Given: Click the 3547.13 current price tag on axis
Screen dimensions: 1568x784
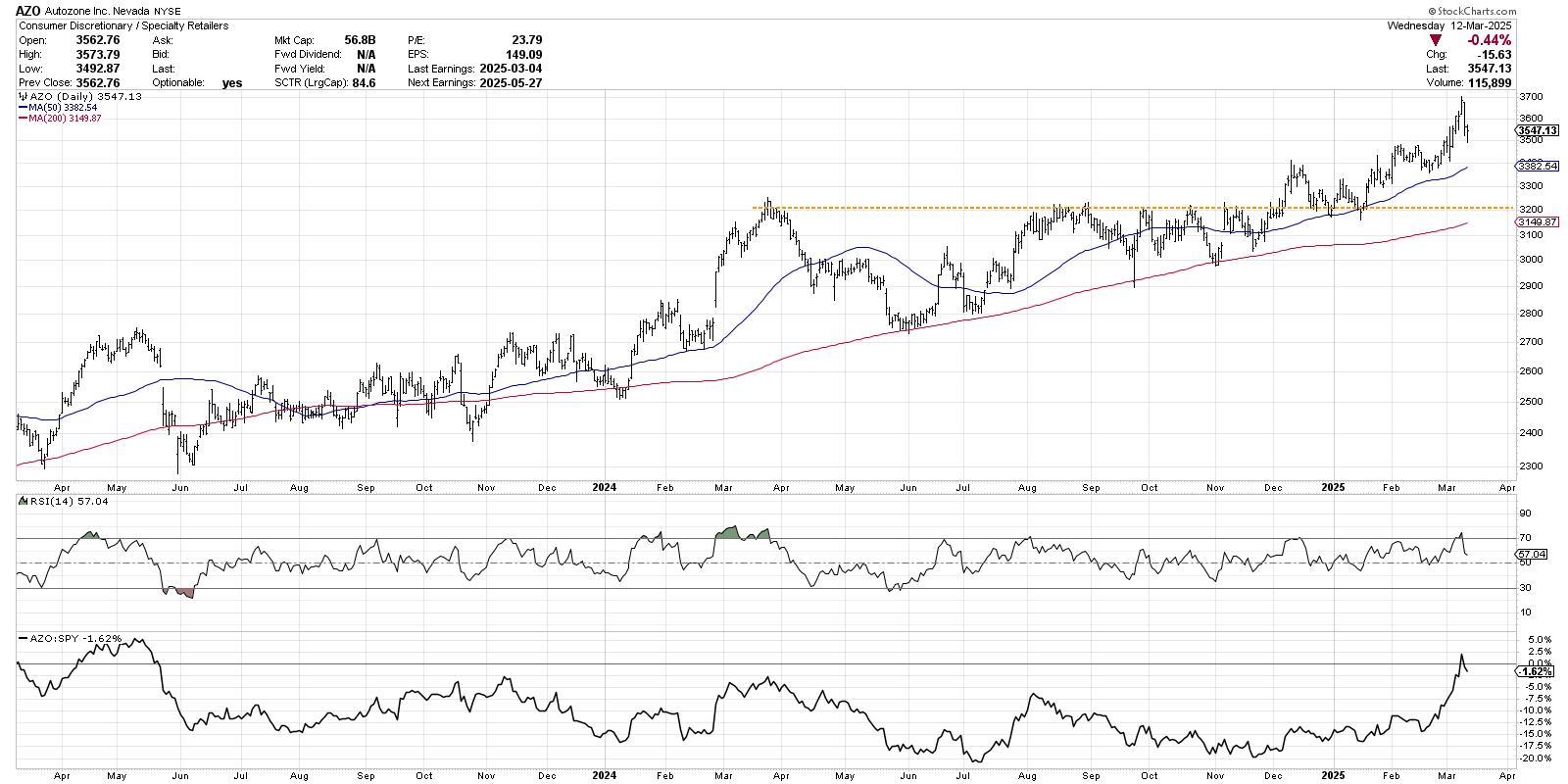Looking at the screenshot, I should tap(1536, 130).
